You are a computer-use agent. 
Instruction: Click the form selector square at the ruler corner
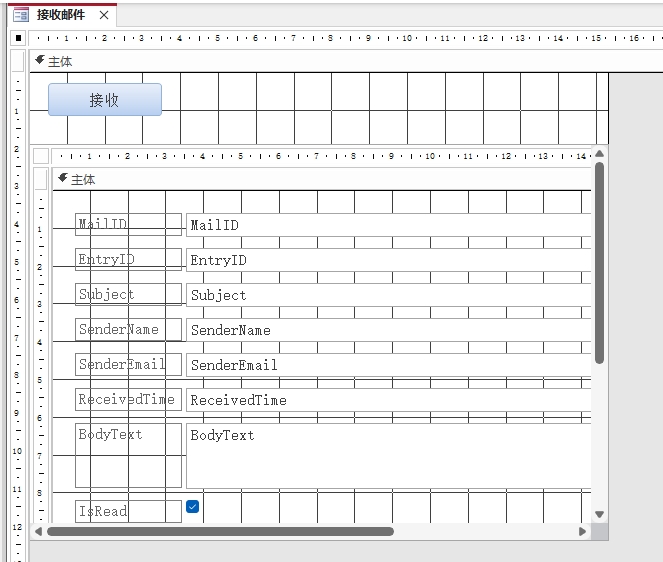click(x=18, y=38)
